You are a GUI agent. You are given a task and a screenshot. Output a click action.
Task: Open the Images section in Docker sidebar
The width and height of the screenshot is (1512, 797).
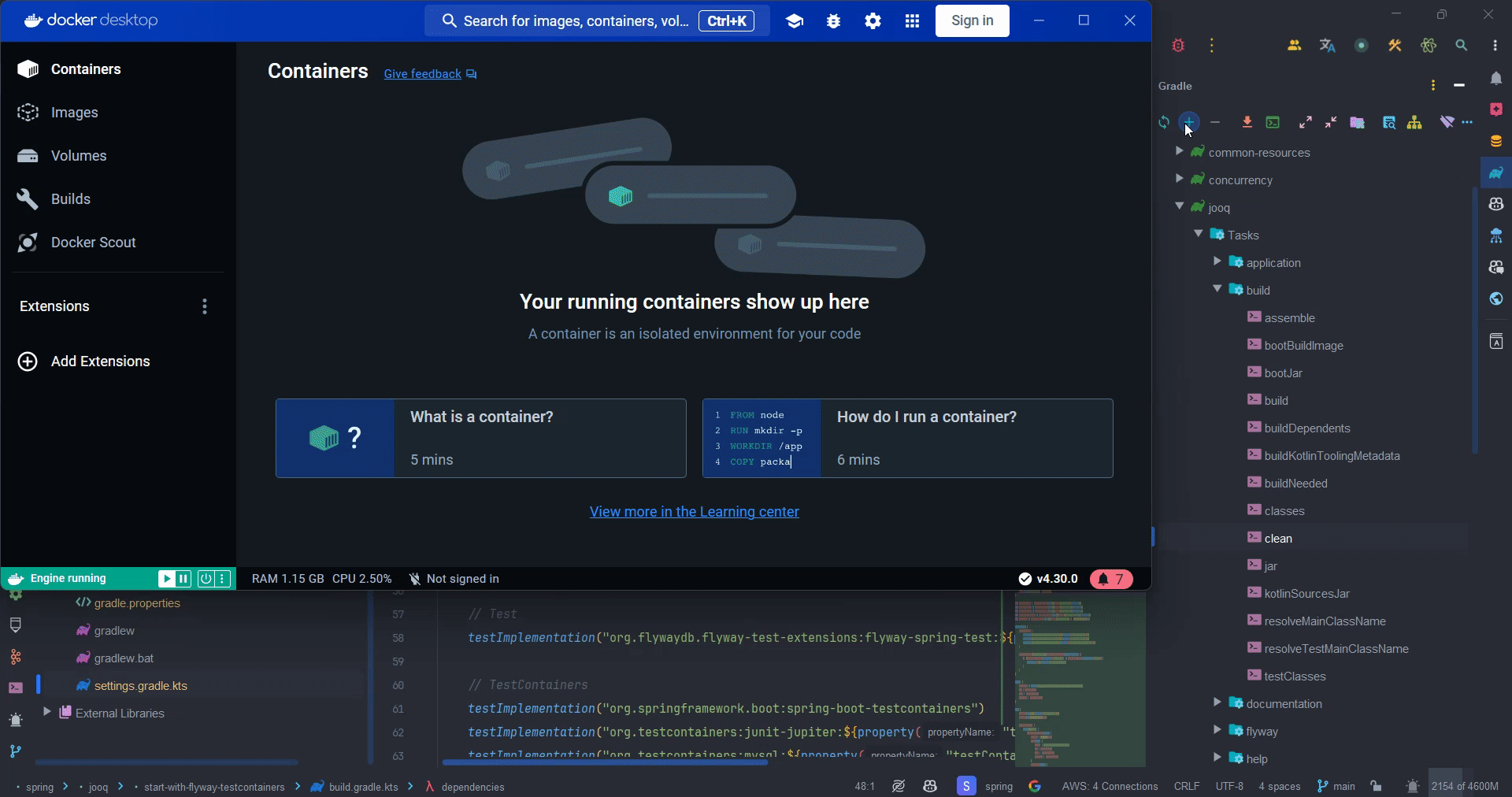coord(118,113)
